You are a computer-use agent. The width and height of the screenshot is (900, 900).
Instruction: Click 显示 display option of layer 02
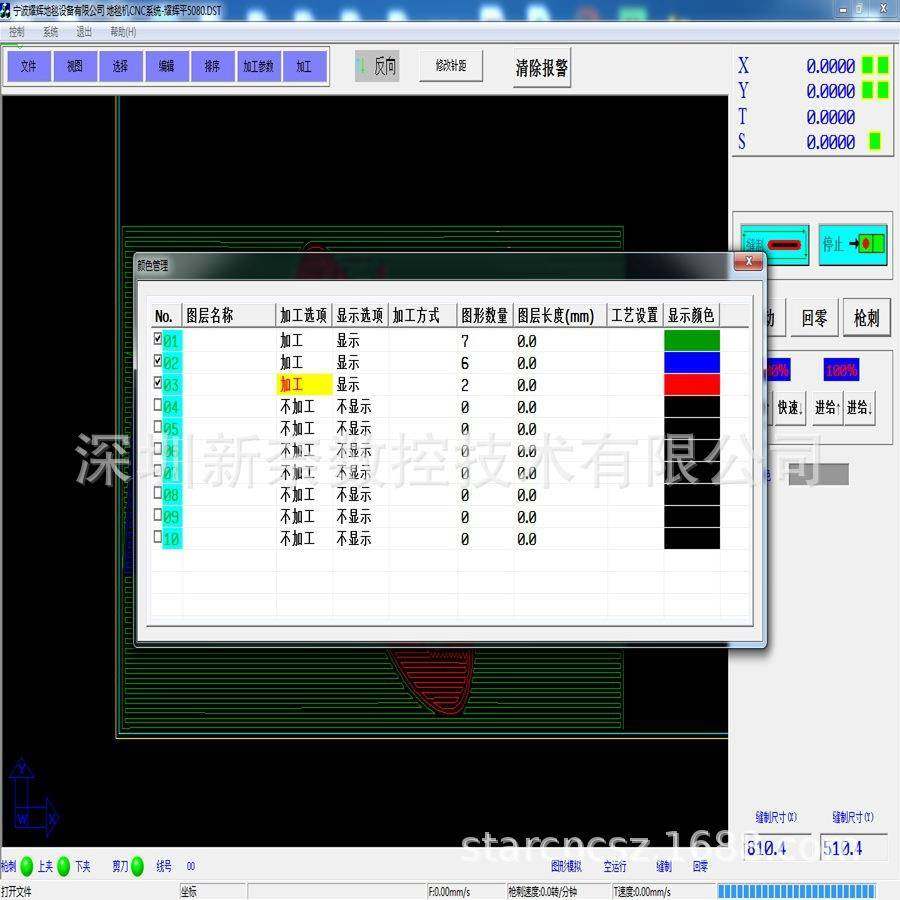[x=348, y=363]
